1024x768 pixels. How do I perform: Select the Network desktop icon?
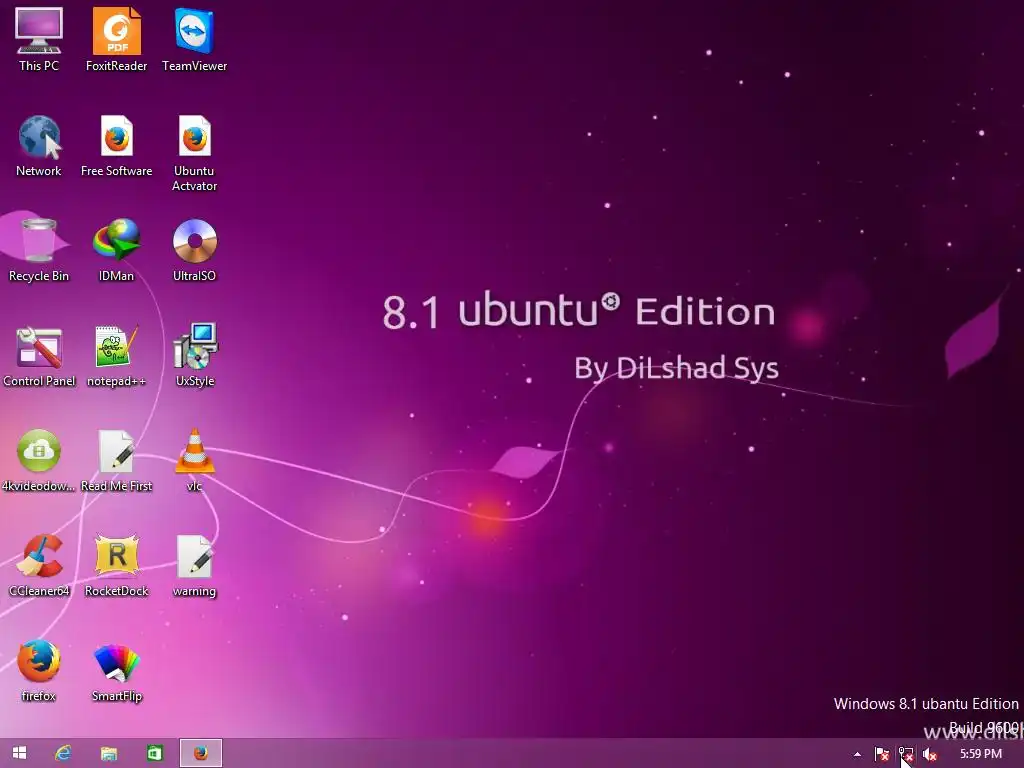coord(39,145)
